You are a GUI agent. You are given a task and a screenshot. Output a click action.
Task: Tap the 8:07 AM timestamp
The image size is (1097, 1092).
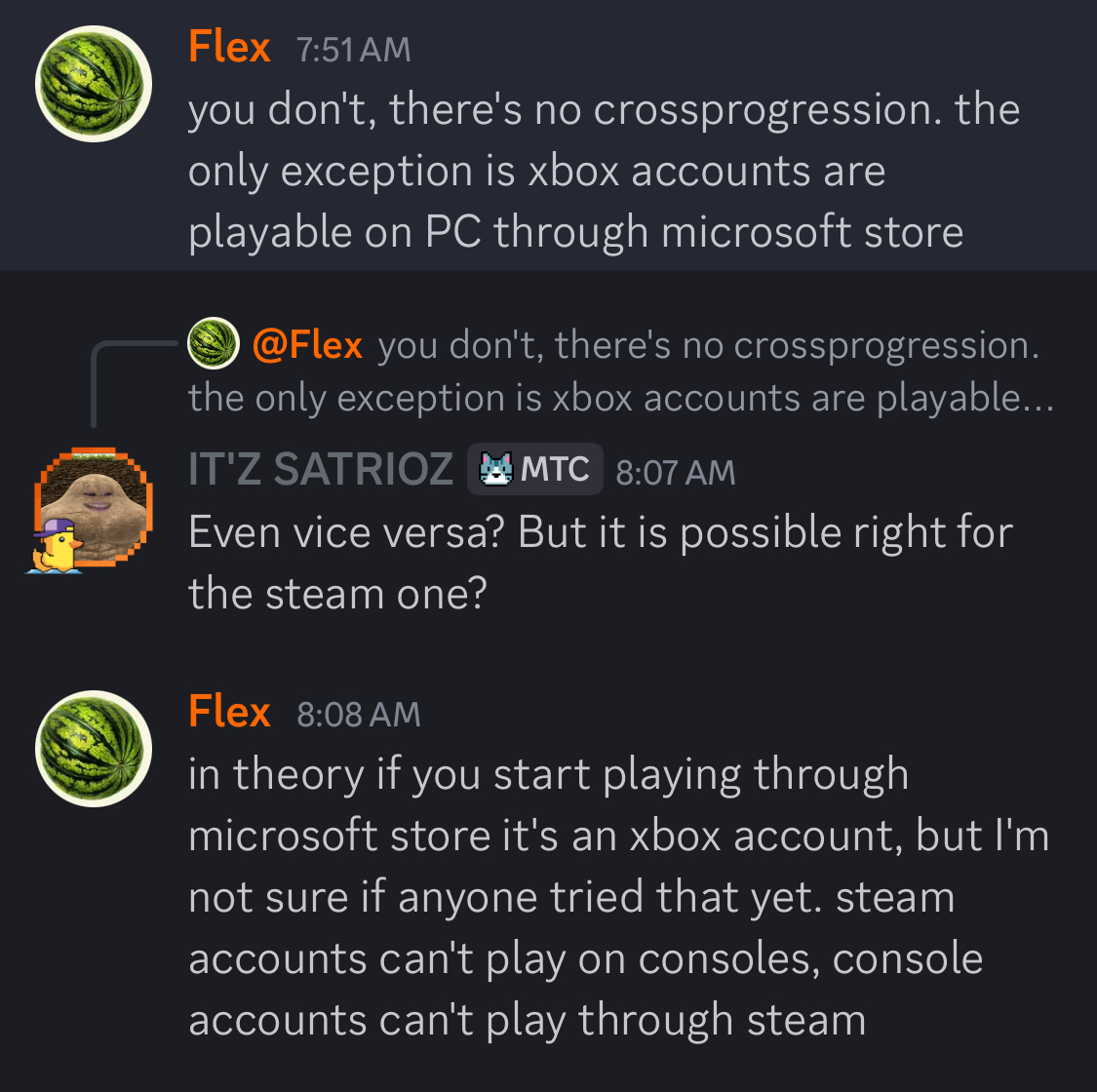pos(676,473)
